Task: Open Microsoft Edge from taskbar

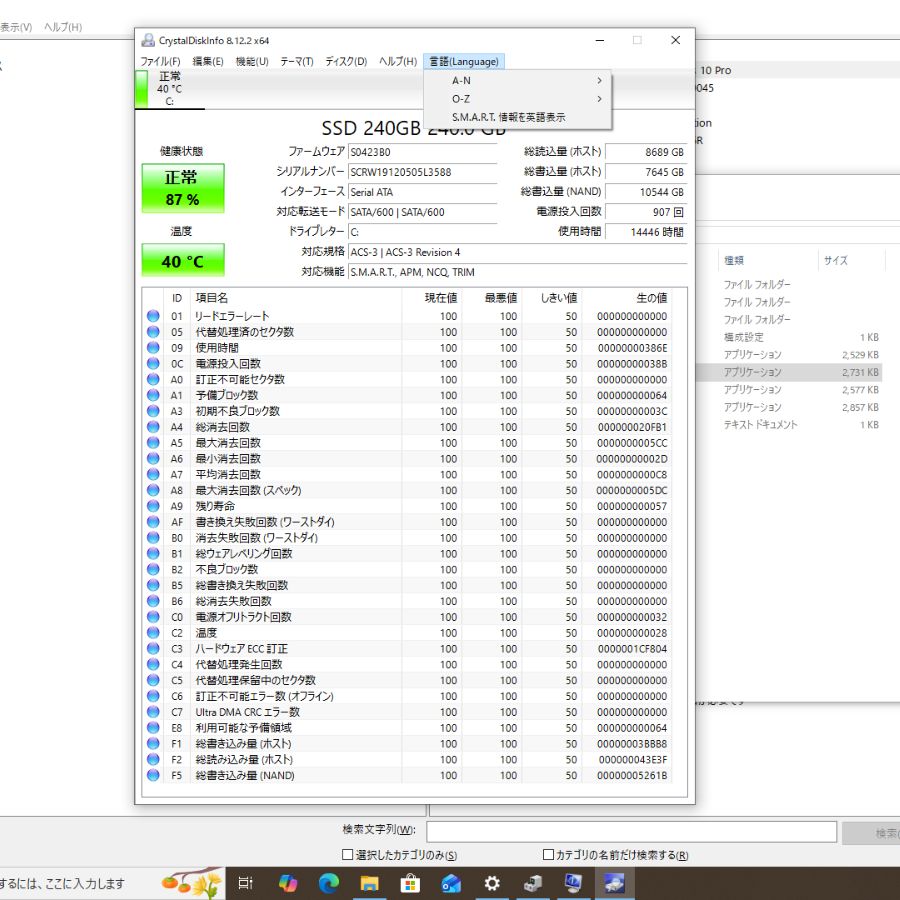Action: pyautogui.click(x=329, y=883)
